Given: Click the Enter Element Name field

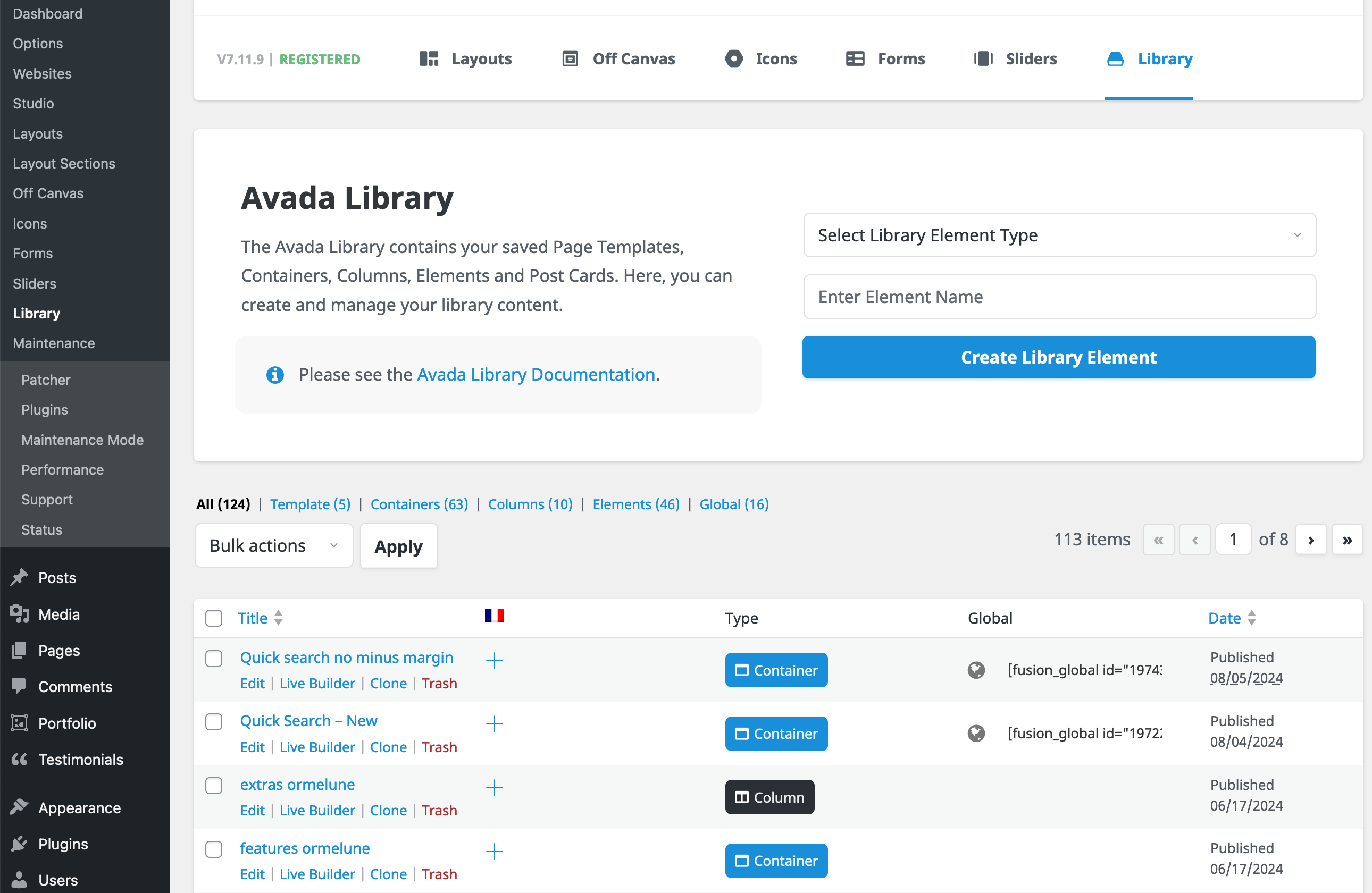Looking at the screenshot, I should [1059, 297].
